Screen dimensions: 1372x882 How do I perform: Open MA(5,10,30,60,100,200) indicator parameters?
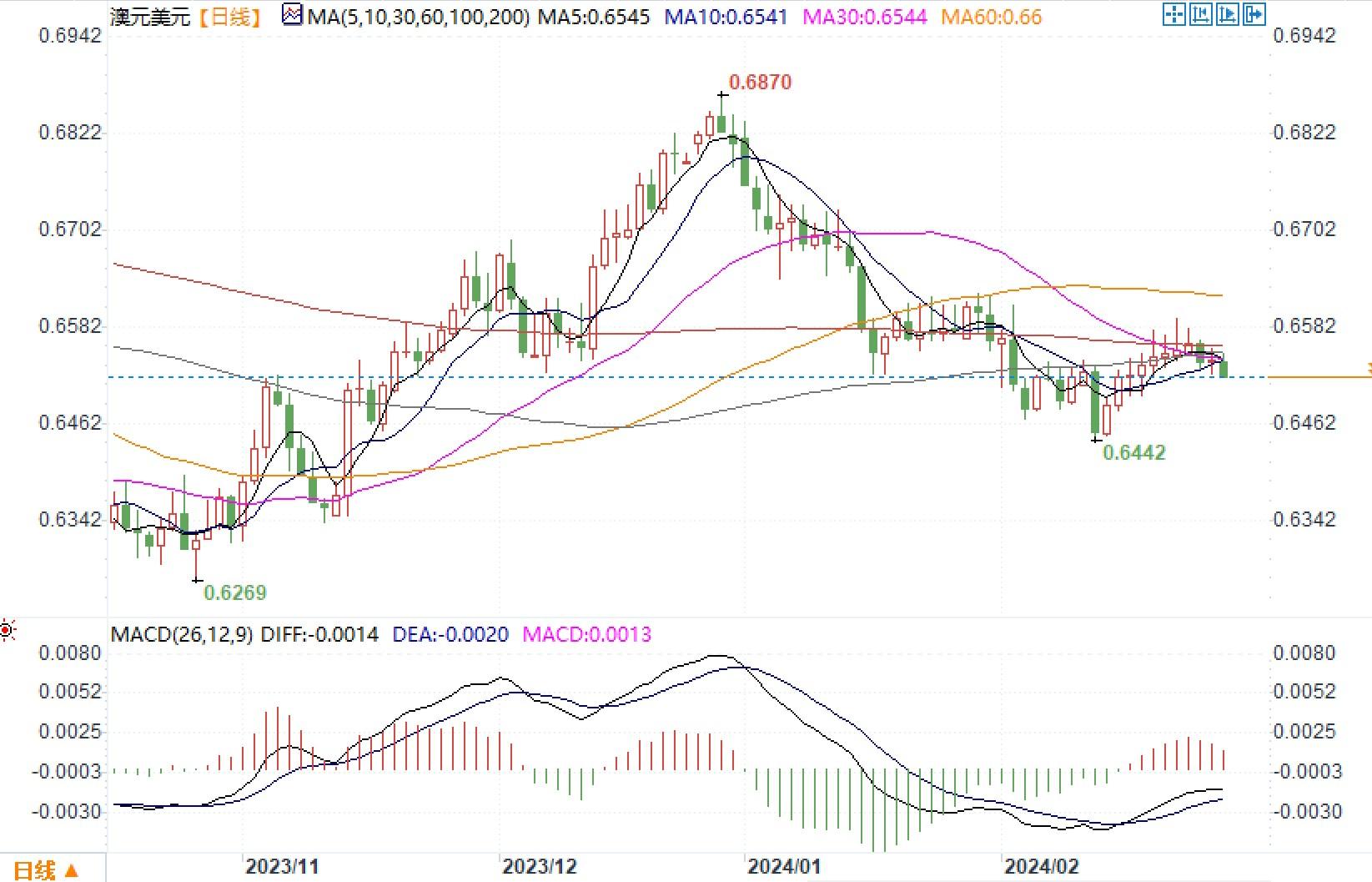pyautogui.click(x=417, y=17)
